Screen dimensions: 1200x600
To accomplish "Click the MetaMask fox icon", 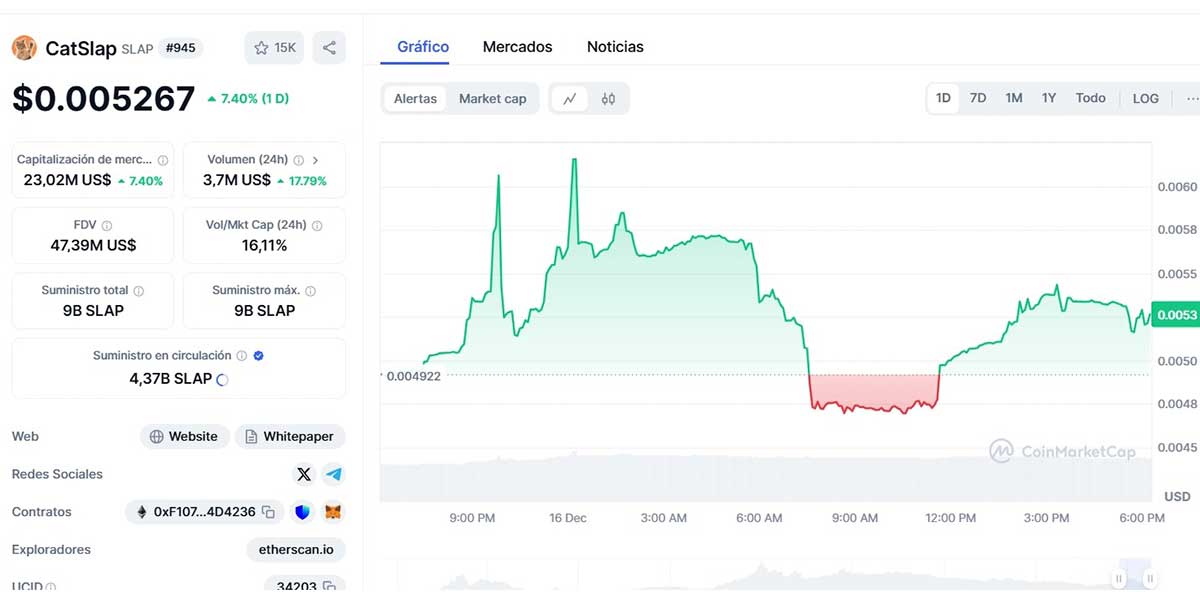I will pos(333,512).
